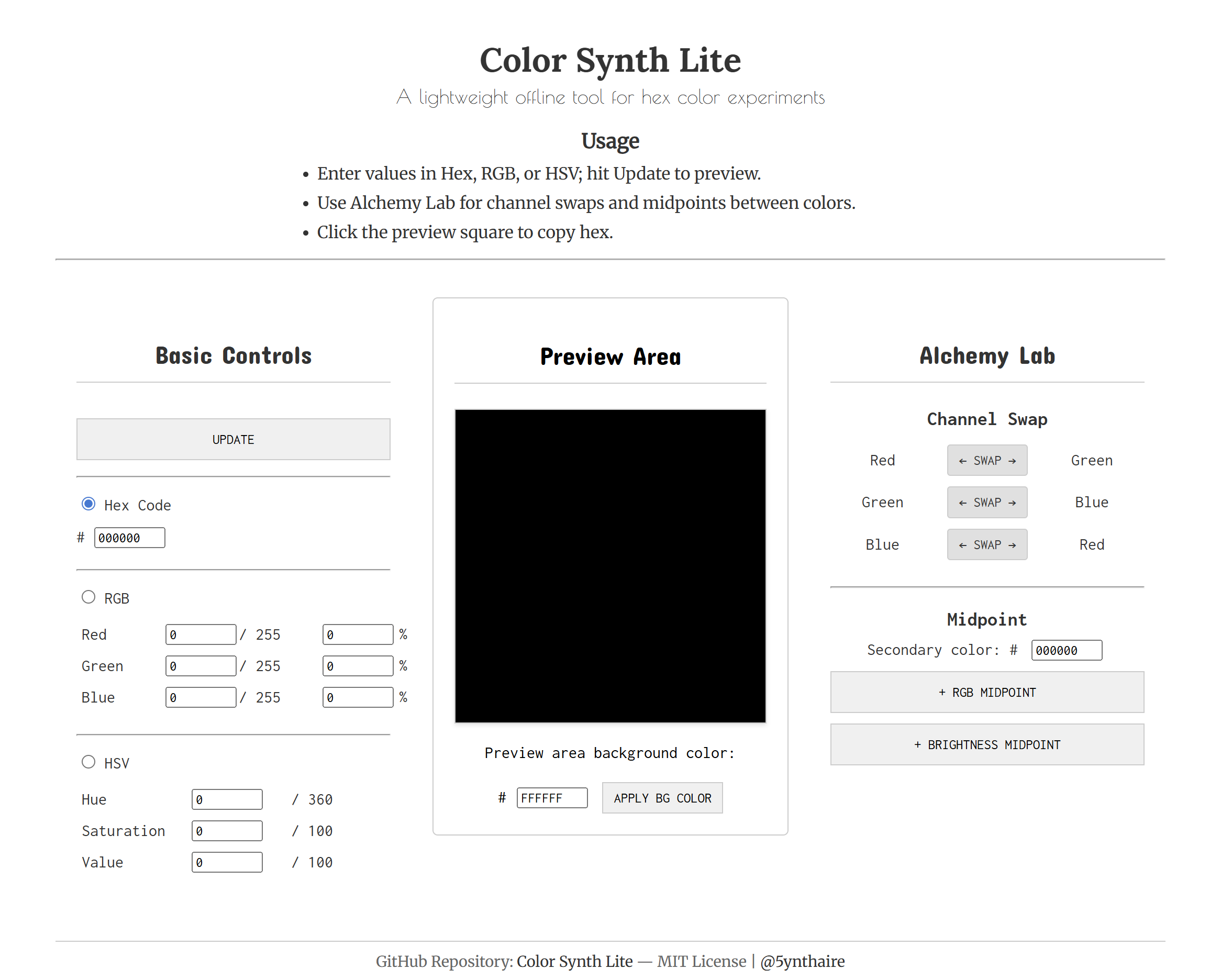Swap Green and Blue channels

click(986, 502)
